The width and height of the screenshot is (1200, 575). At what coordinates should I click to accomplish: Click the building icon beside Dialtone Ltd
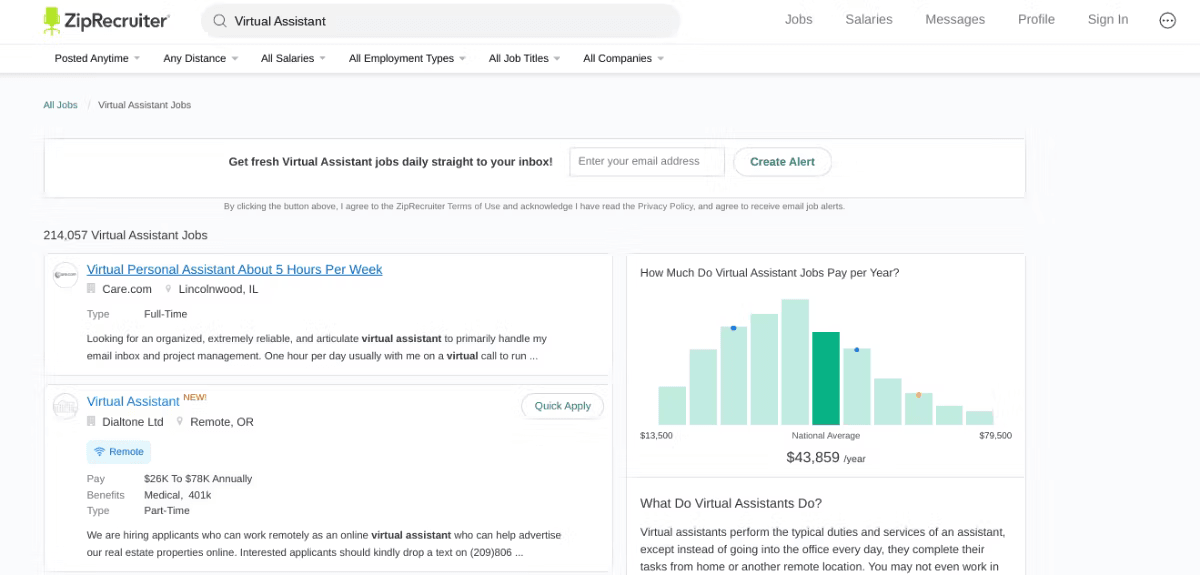(91, 422)
